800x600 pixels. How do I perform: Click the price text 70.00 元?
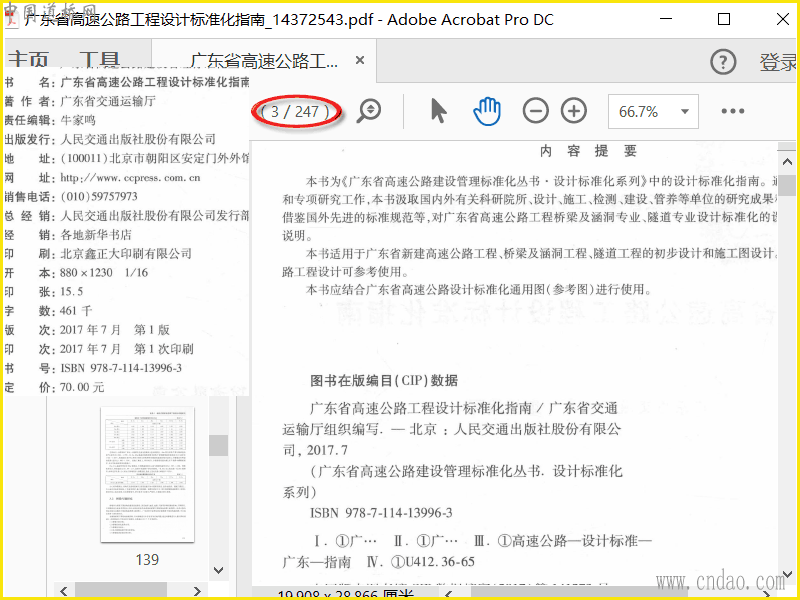point(82,387)
